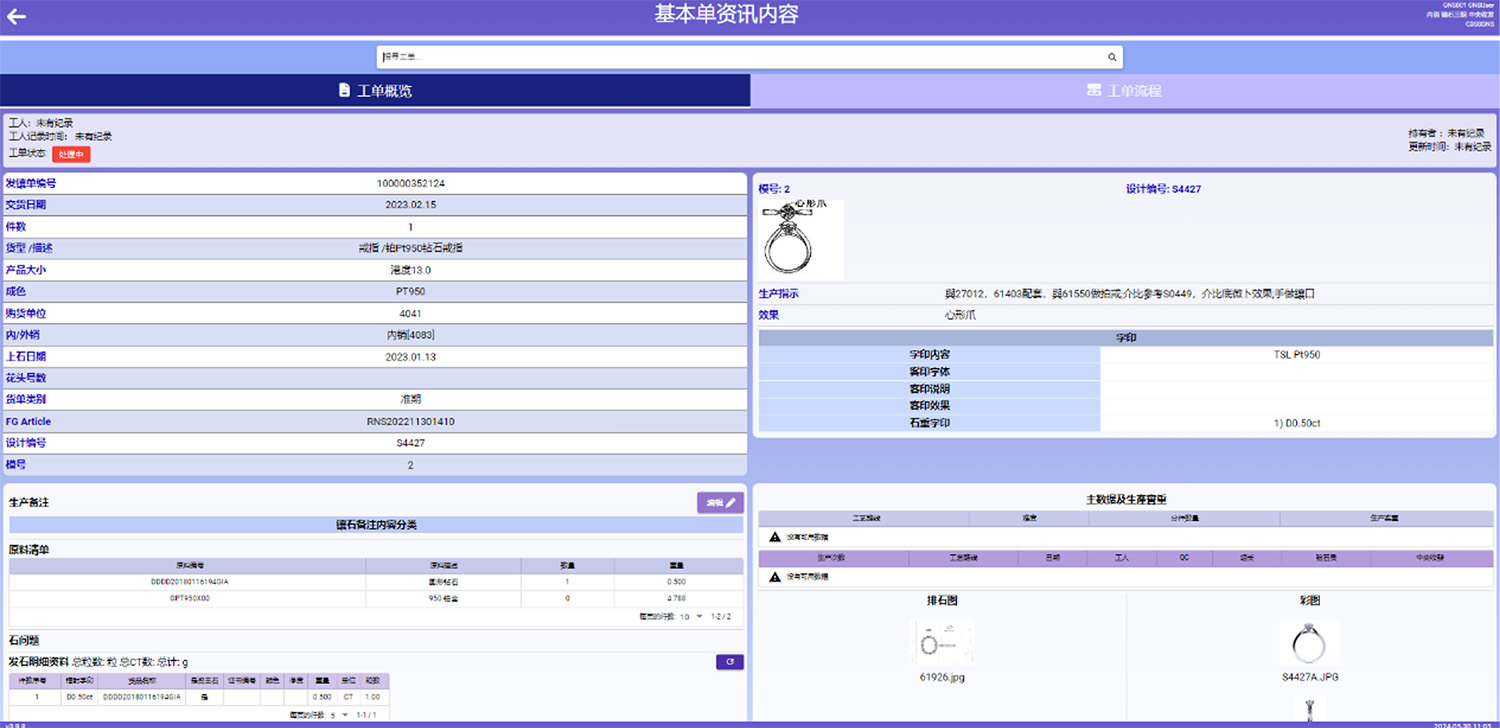Viewport: 1500px width, 728px height.
Task: Click the document icon on 工单概览 tab
Action: tap(344, 91)
